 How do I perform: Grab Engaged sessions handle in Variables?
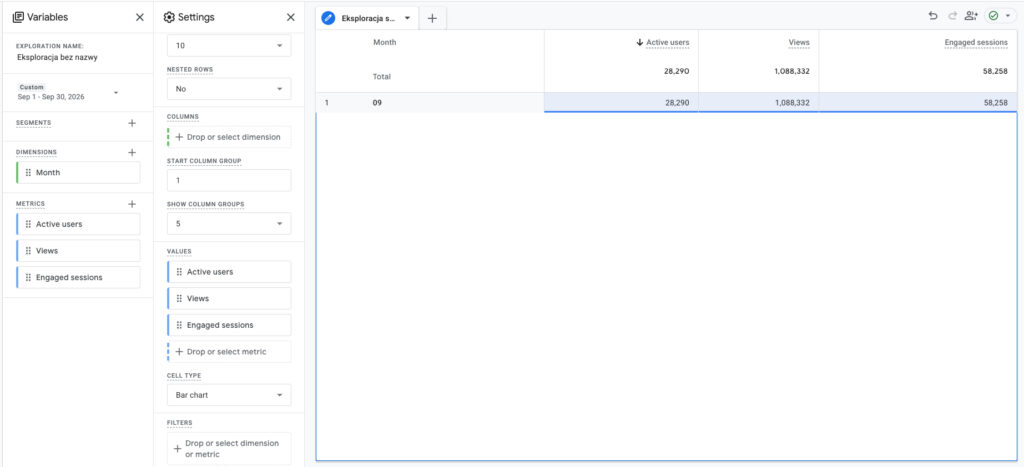[28, 277]
